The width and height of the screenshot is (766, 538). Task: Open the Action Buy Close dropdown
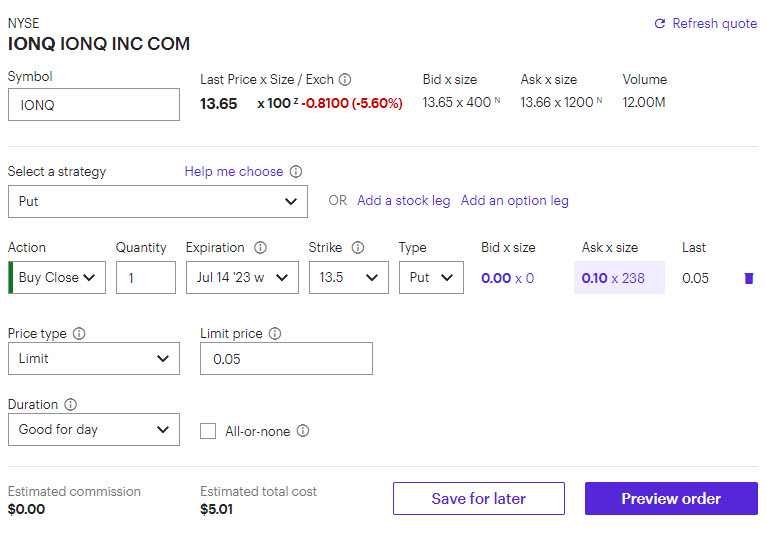(x=60, y=278)
